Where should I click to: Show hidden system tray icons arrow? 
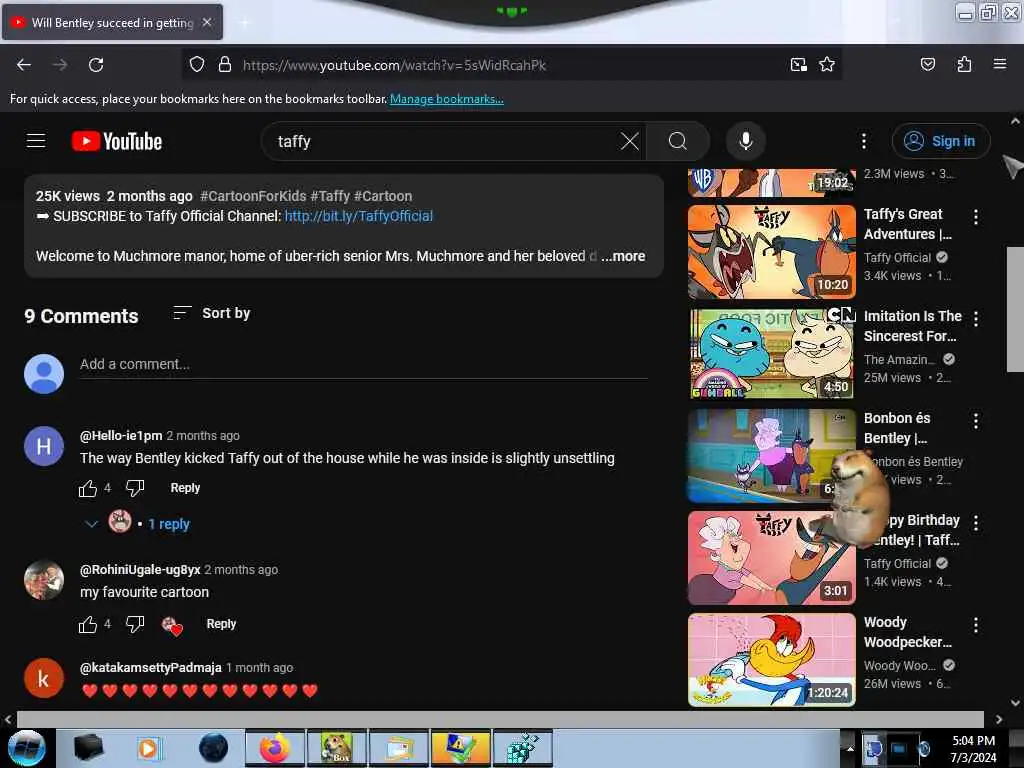click(x=850, y=748)
